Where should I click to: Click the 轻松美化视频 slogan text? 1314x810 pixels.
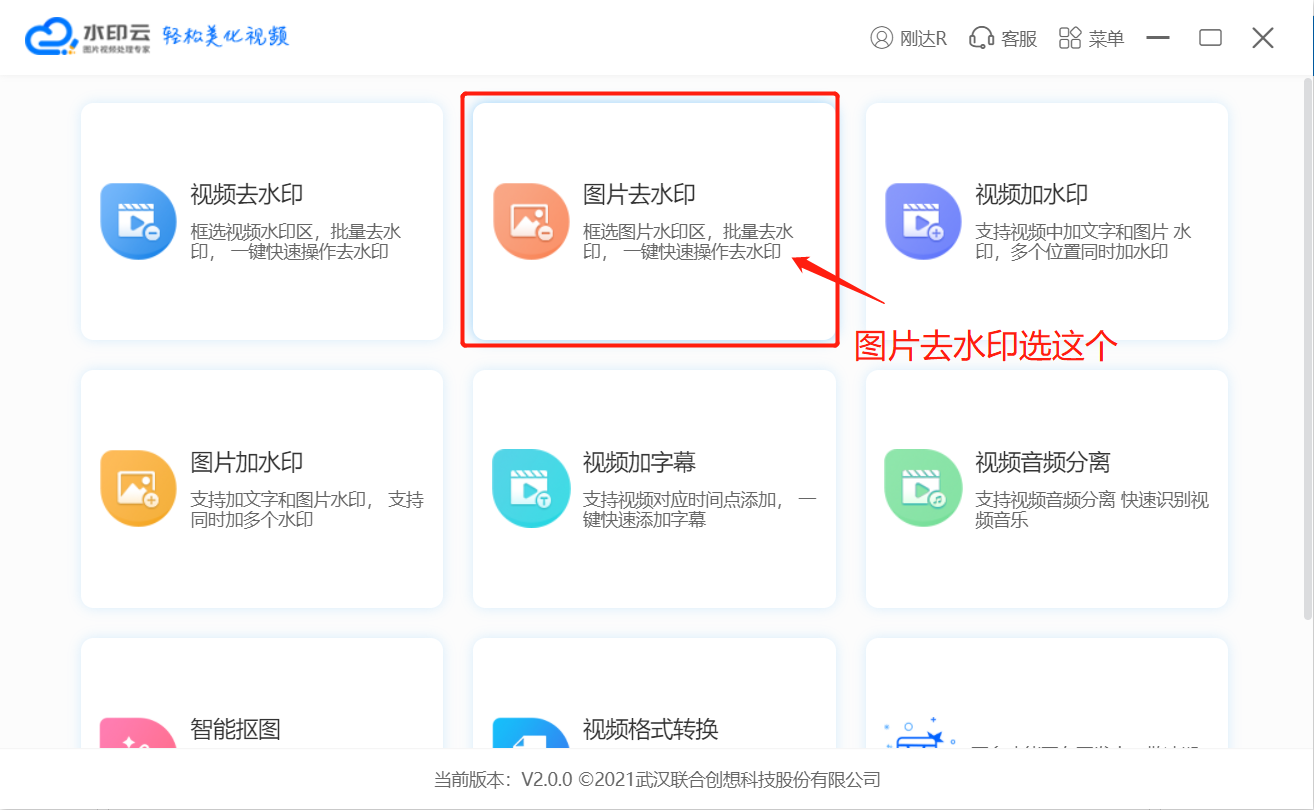(226, 37)
